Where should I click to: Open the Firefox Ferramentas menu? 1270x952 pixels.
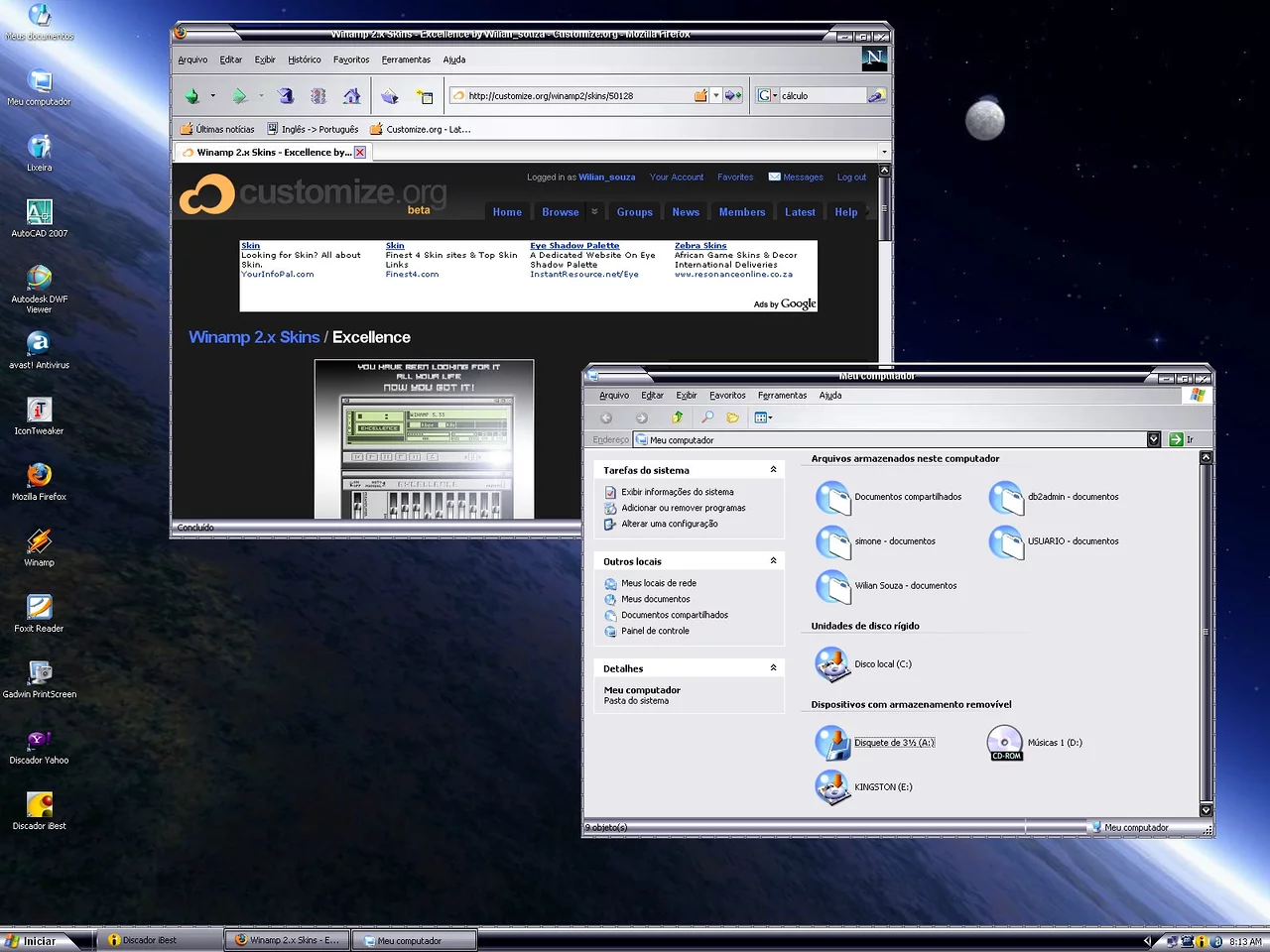(406, 59)
